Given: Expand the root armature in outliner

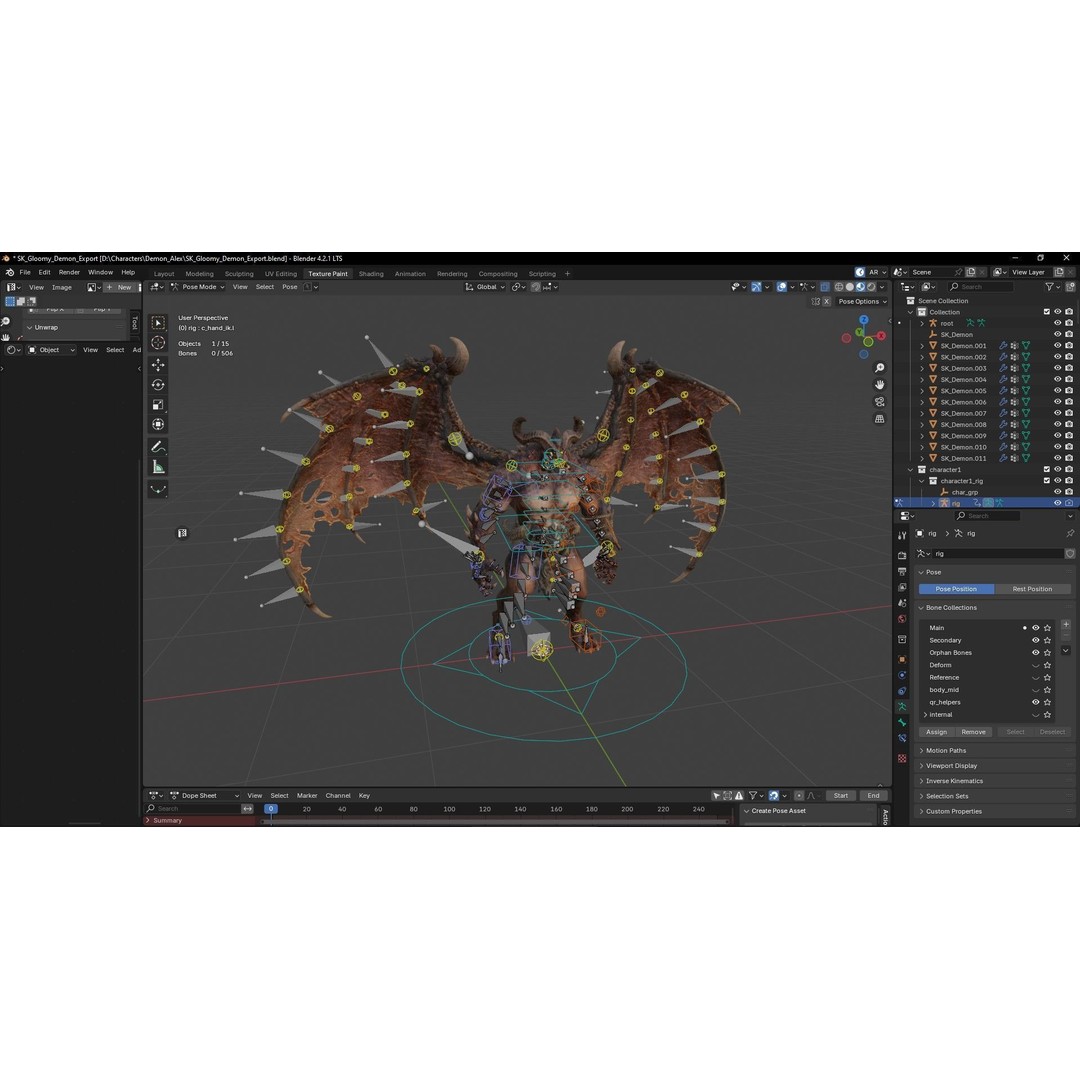Looking at the screenshot, I should tap(922, 323).
